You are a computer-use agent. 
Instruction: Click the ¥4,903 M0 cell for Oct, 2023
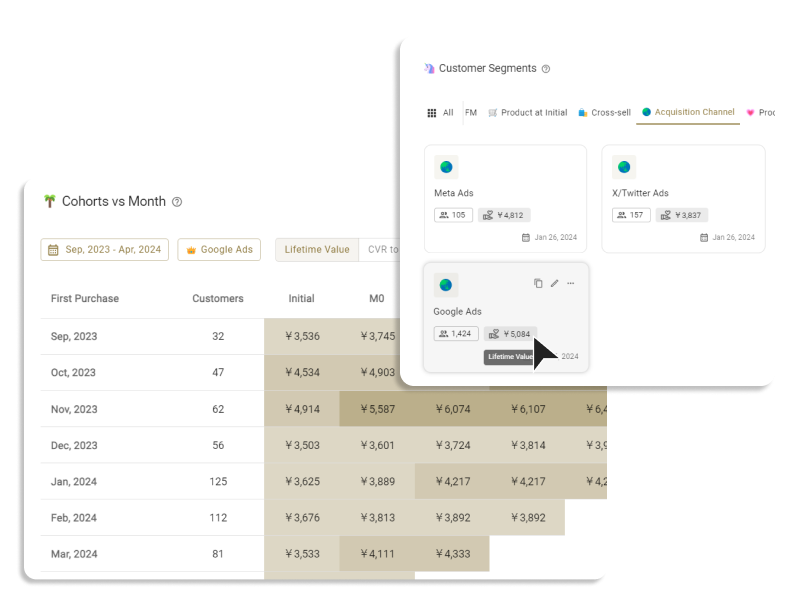point(378,372)
